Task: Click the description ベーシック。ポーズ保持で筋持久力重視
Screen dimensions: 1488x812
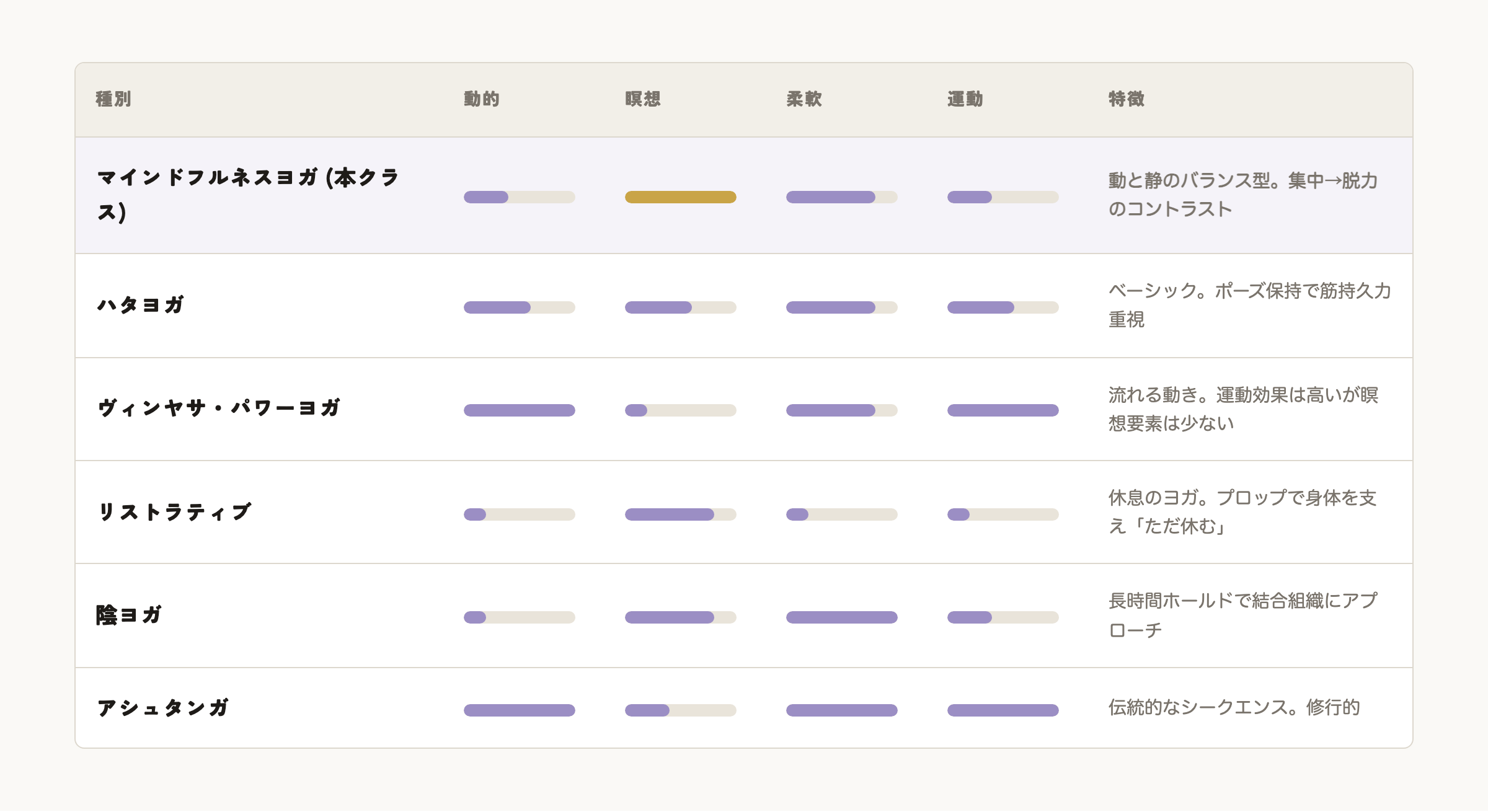Action: coord(1250,305)
